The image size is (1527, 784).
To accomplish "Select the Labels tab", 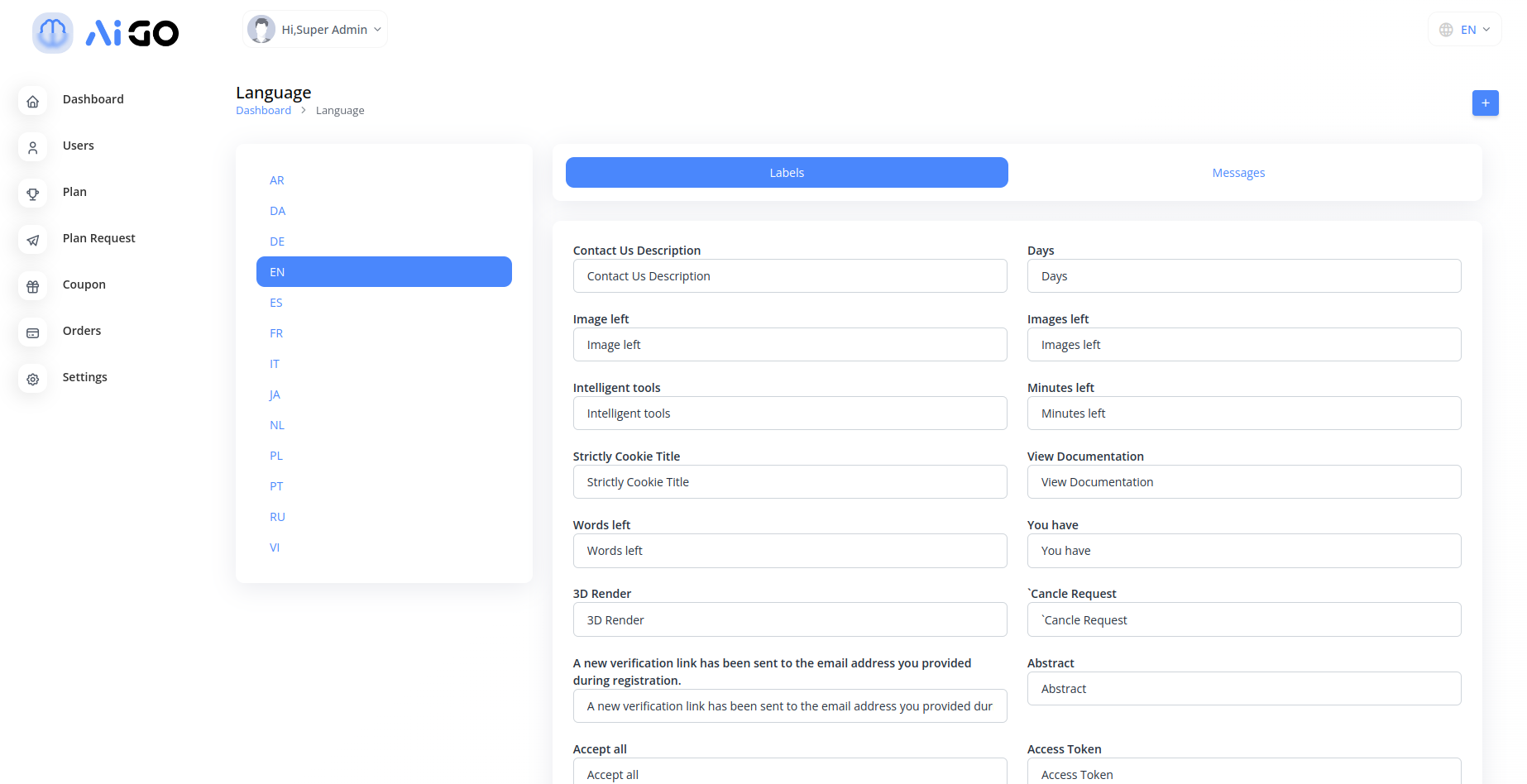I will click(x=786, y=173).
